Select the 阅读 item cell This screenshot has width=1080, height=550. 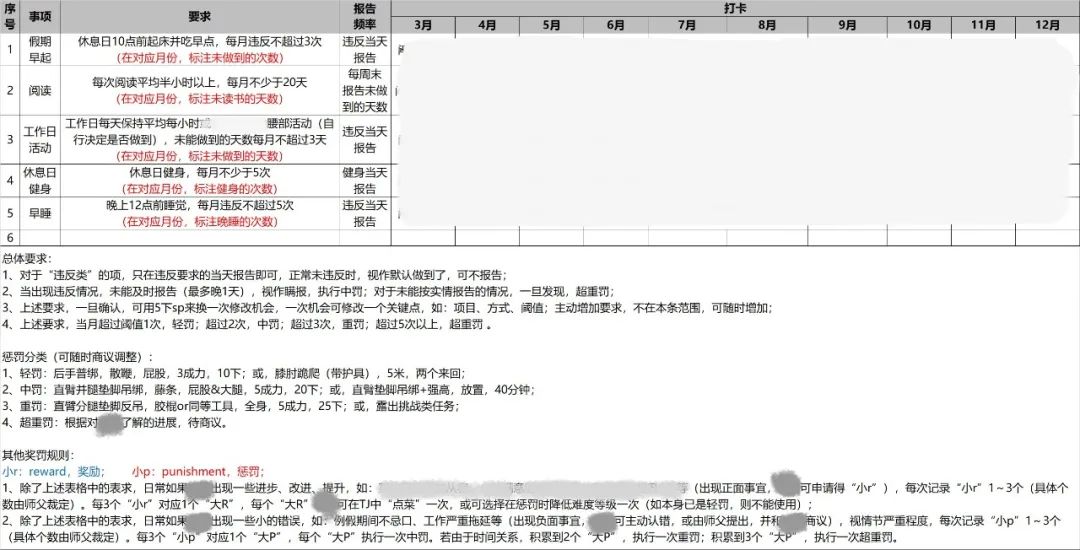click(x=41, y=90)
